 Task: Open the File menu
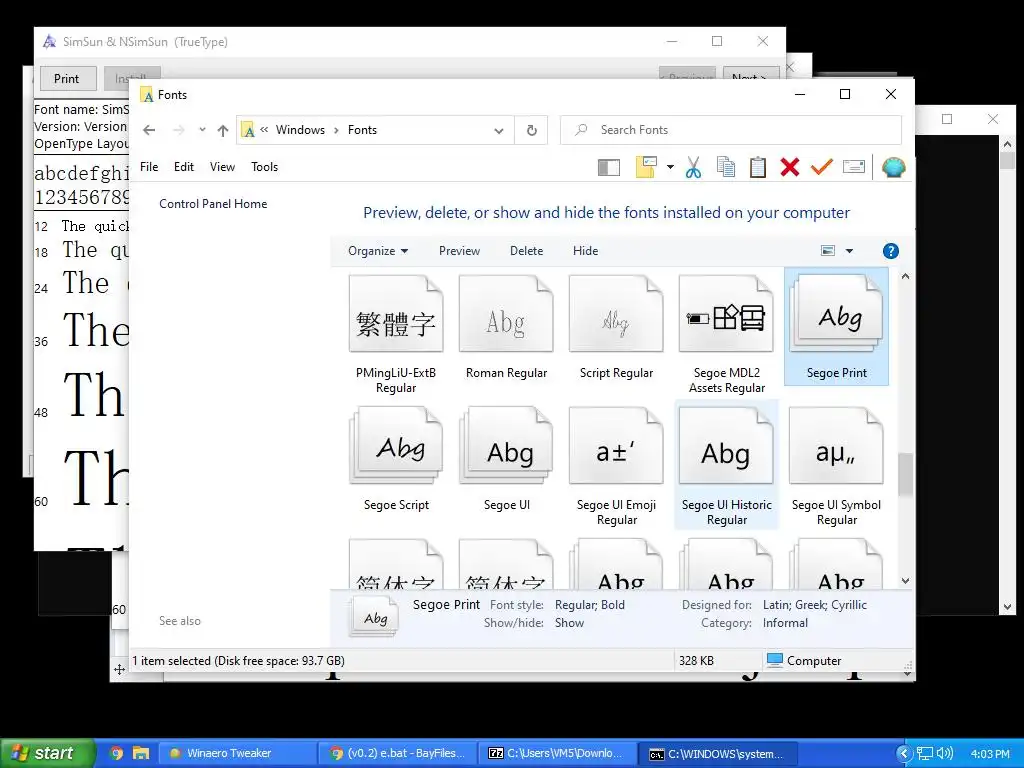(x=149, y=167)
